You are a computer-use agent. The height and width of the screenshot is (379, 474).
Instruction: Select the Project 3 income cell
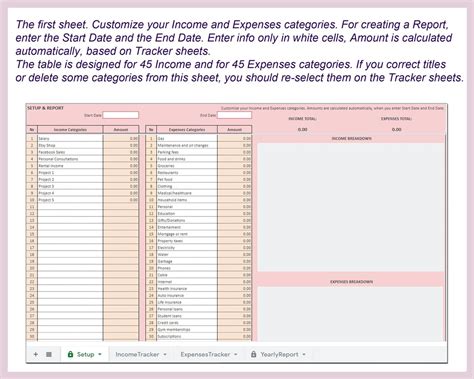[x=70, y=186]
